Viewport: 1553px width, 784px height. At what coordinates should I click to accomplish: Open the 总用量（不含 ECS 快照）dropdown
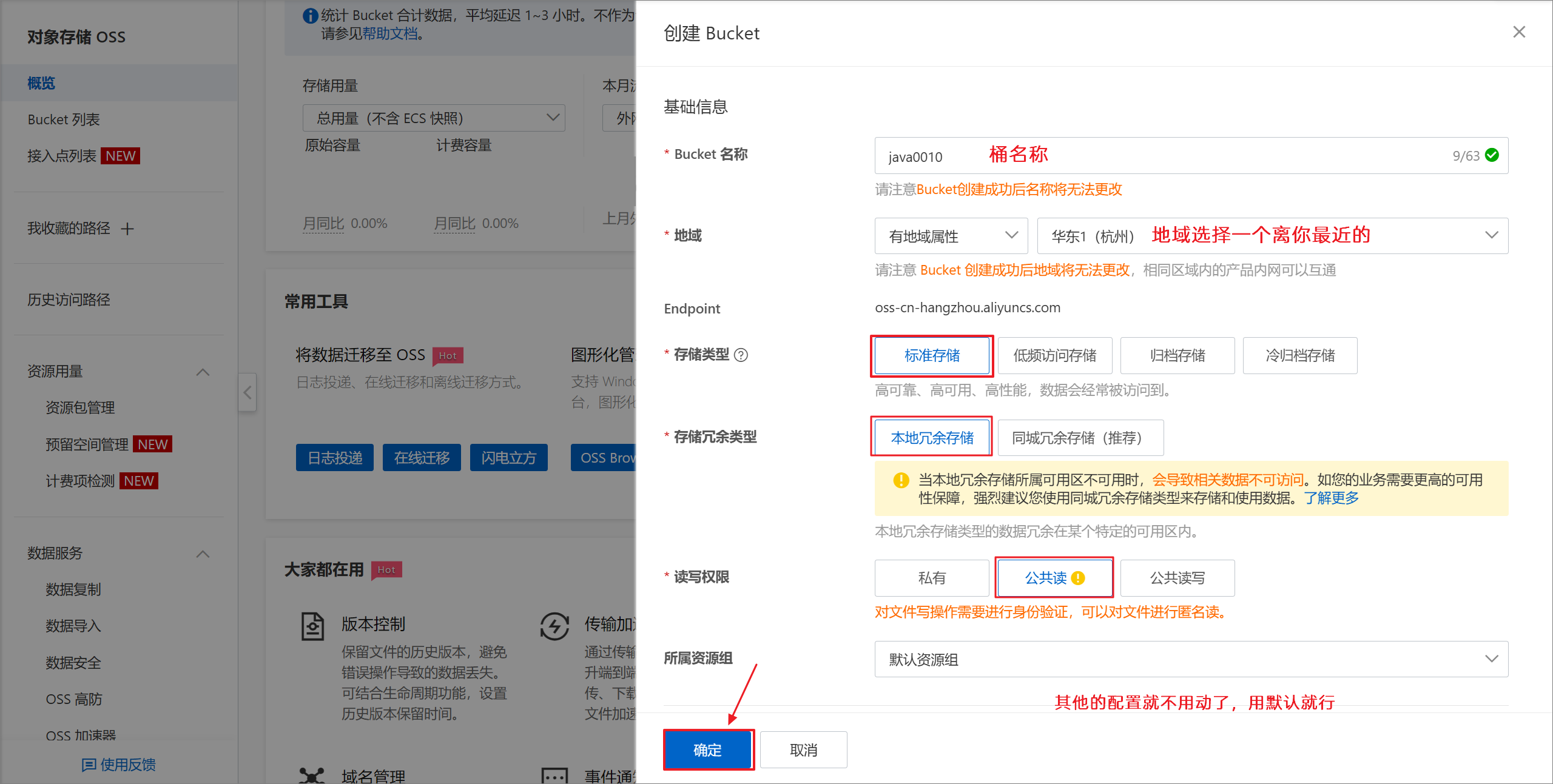coord(434,118)
